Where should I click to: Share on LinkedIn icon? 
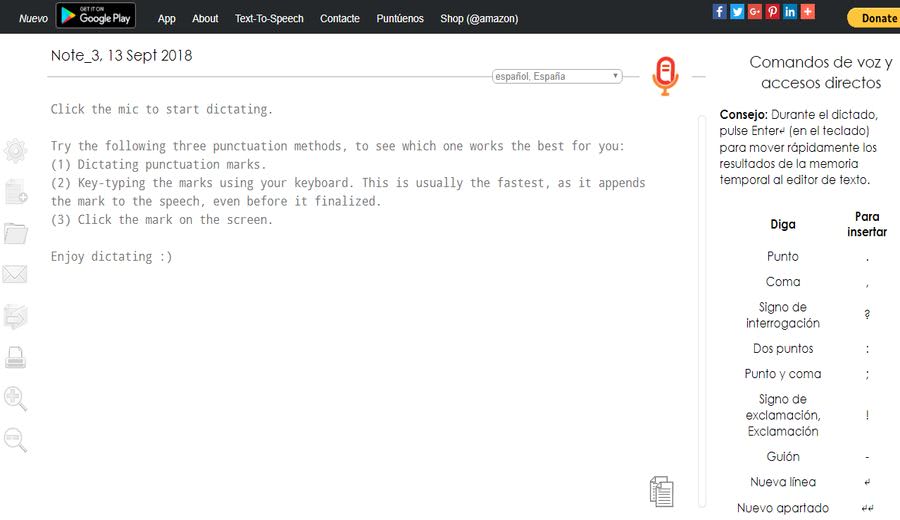click(790, 11)
